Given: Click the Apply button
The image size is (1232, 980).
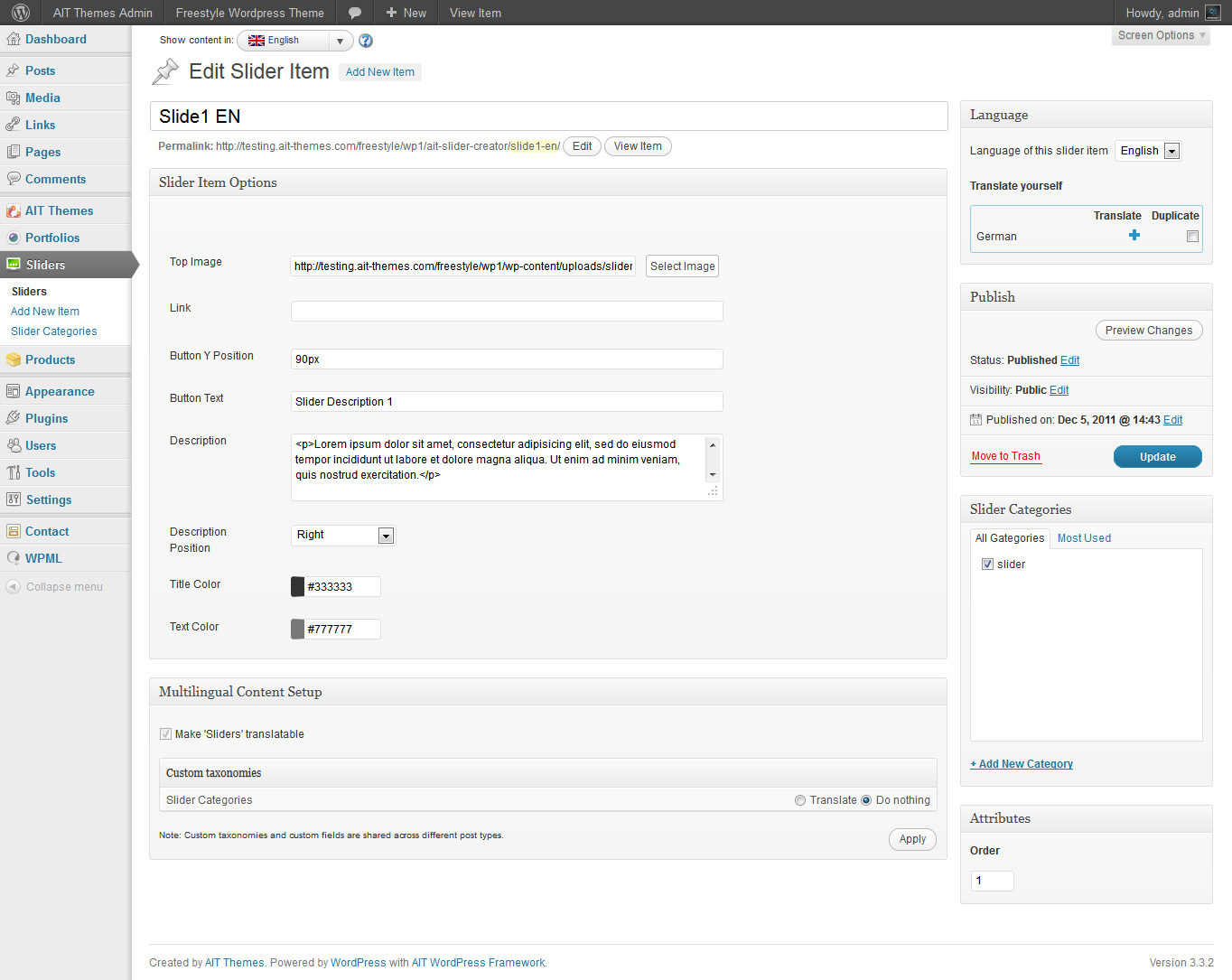Looking at the screenshot, I should [x=912, y=839].
